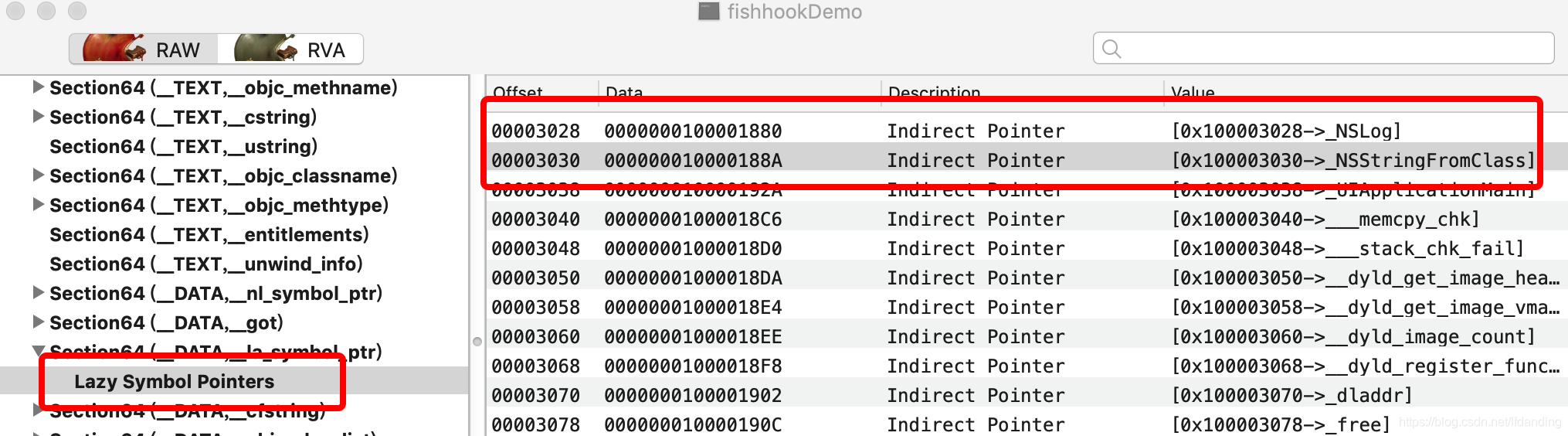Select Section64 (__TEXT,__objc_methname) label
The width and height of the screenshot is (1568, 436).
coord(223,87)
